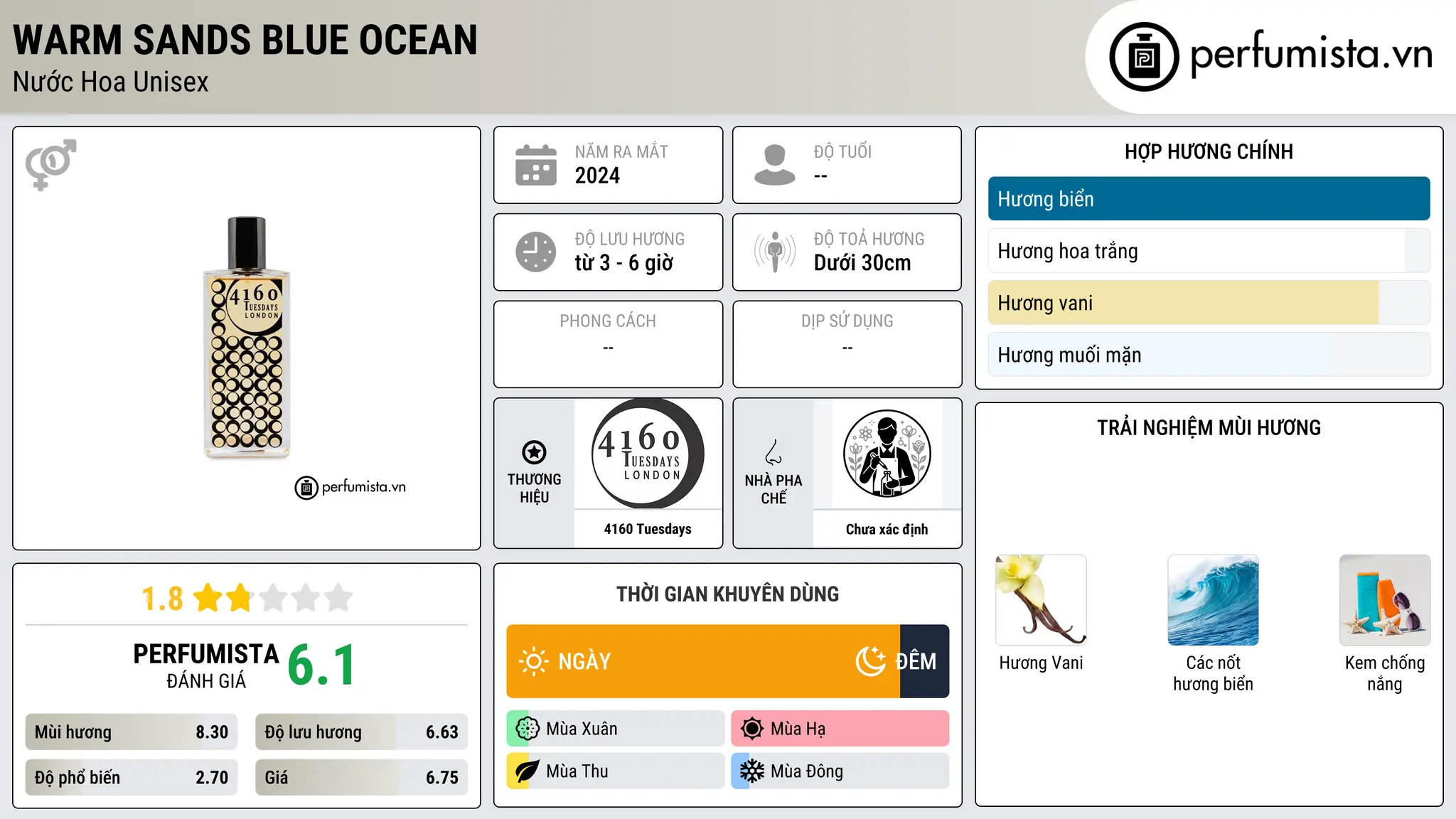
Task: Click the Mùa Thu season label
Action: 577,771
